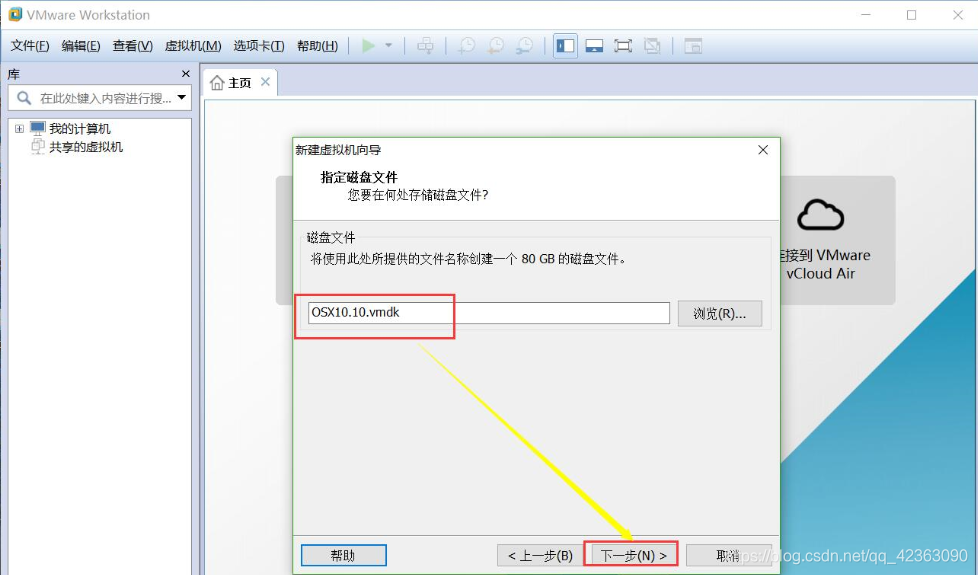Minimize the VMware Workstation window
Image resolution: width=978 pixels, height=575 pixels.
tap(866, 15)
